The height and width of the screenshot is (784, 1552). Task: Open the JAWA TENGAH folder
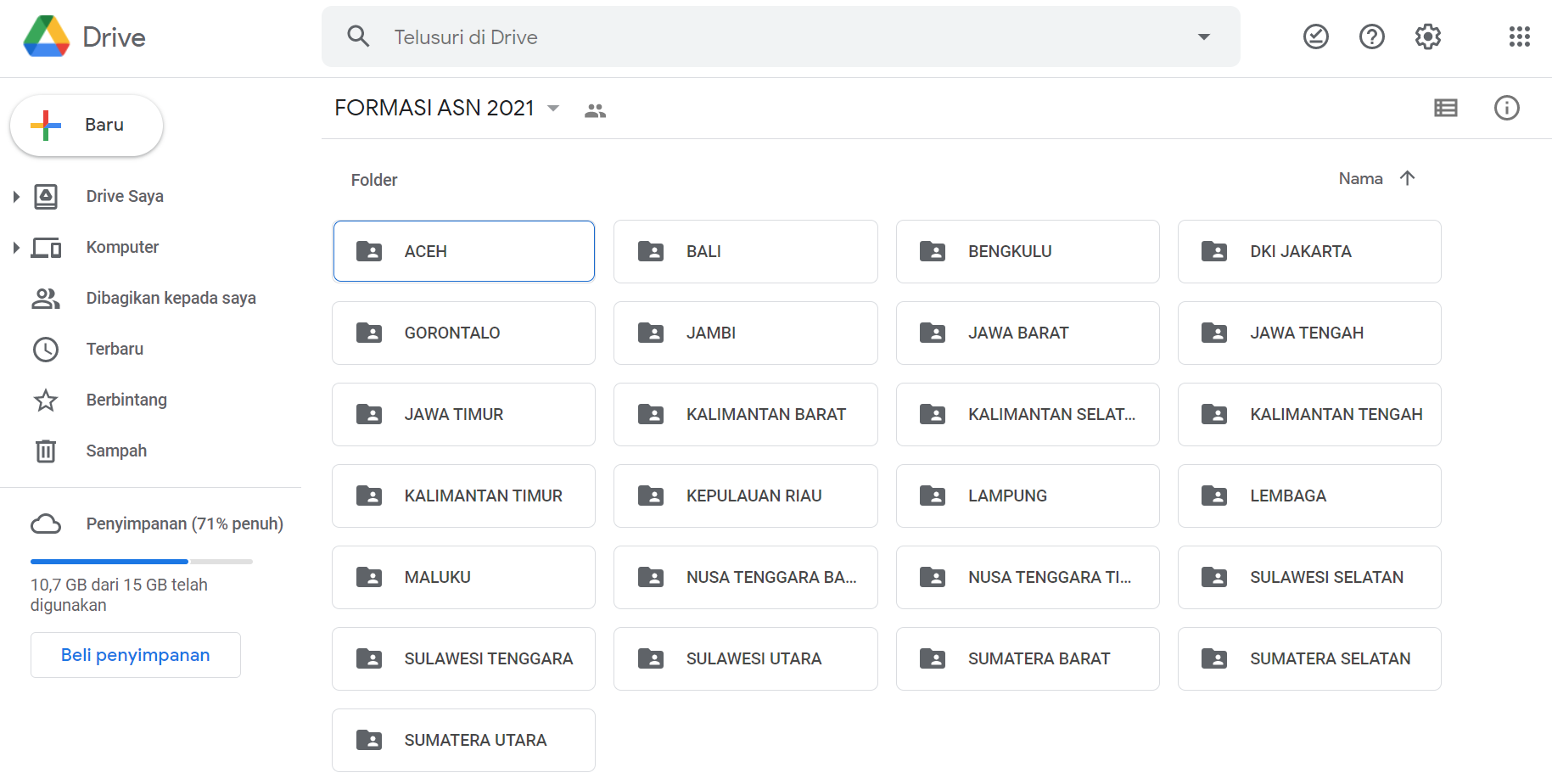1309,333
